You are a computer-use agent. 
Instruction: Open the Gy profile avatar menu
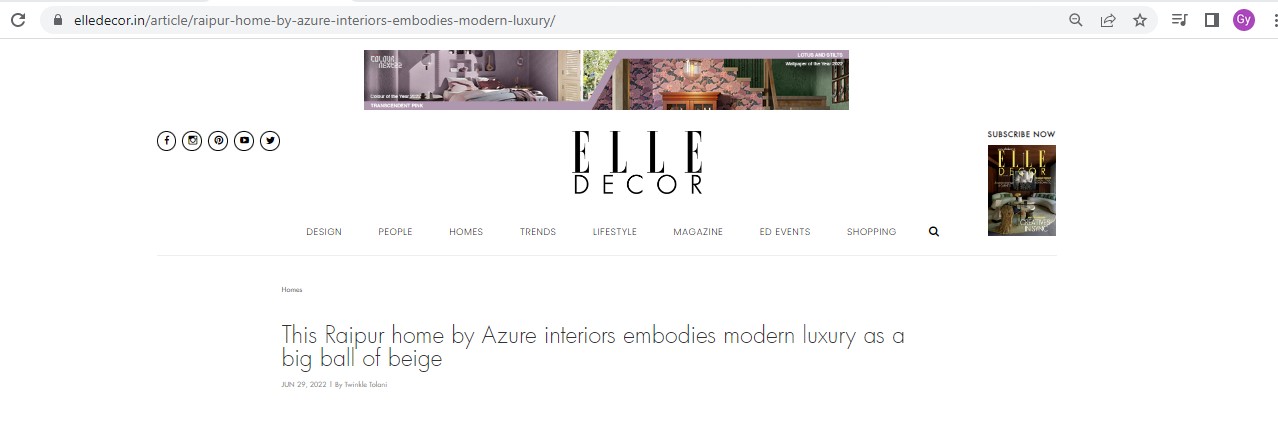coord(1244,20)
